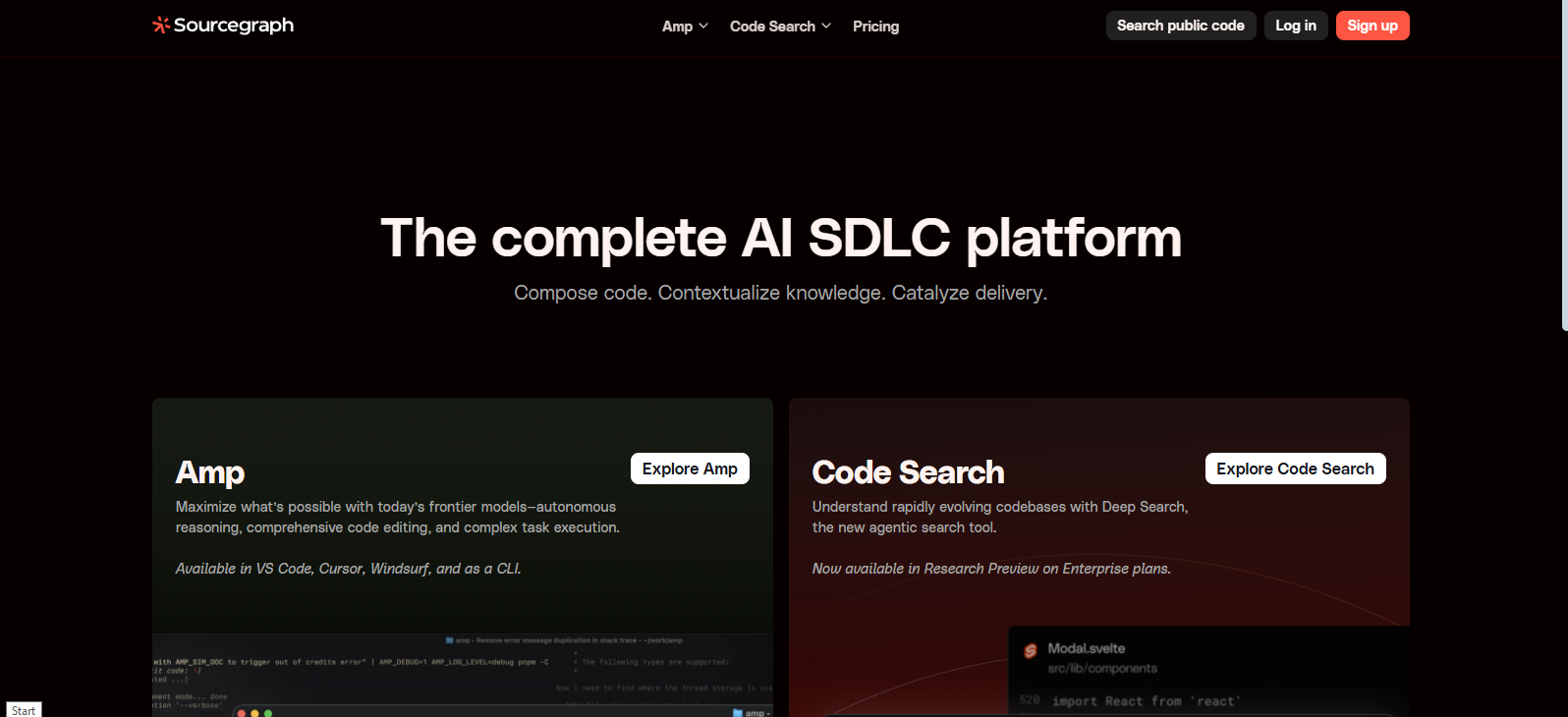Viewport: 1568px width, 717px height.
Task: Go to the Pricing page
Action: point(875,27)
